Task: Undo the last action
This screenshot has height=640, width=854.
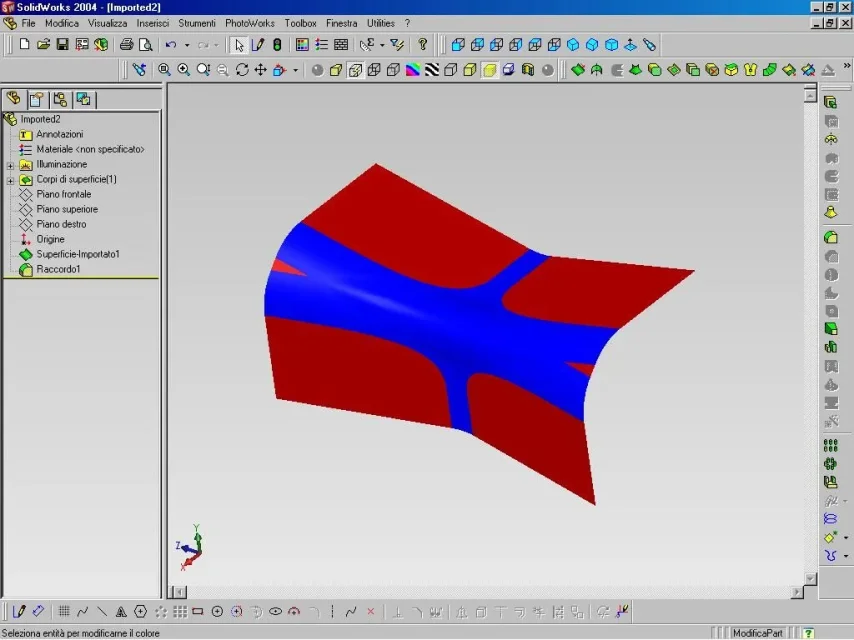Action: point(171,44)
